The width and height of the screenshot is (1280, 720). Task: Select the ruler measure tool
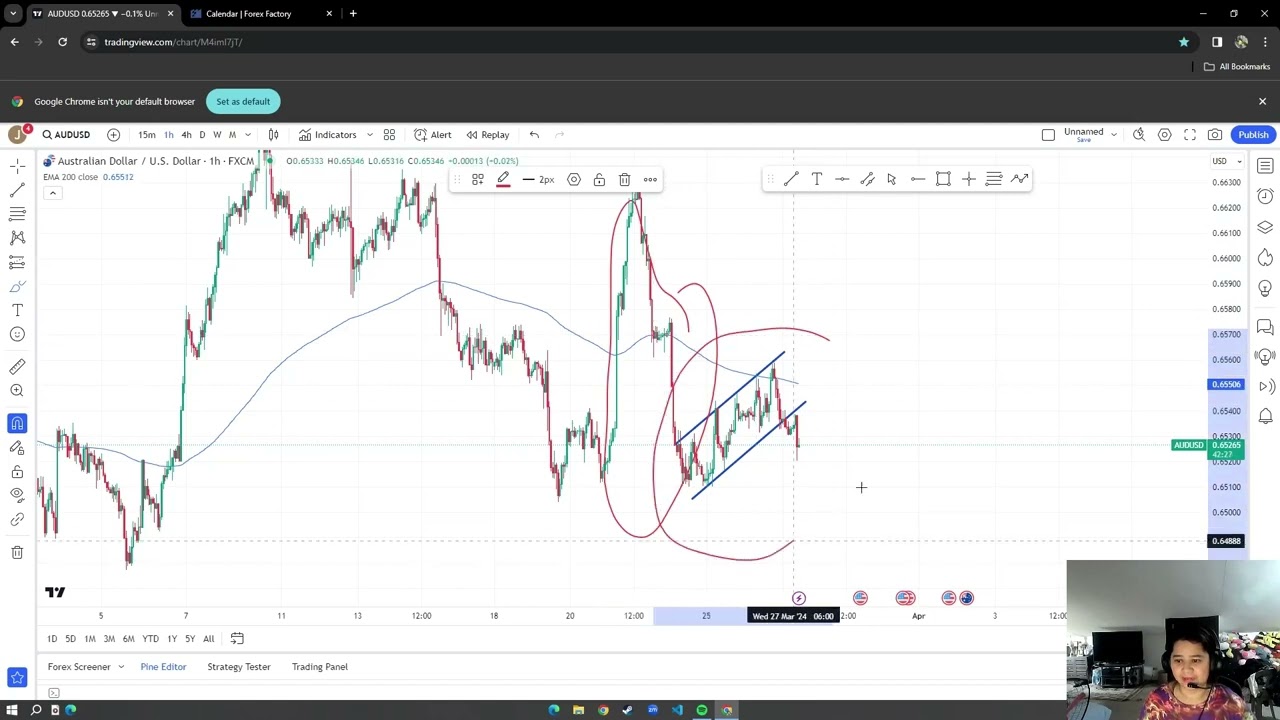(x=17, y=366)
